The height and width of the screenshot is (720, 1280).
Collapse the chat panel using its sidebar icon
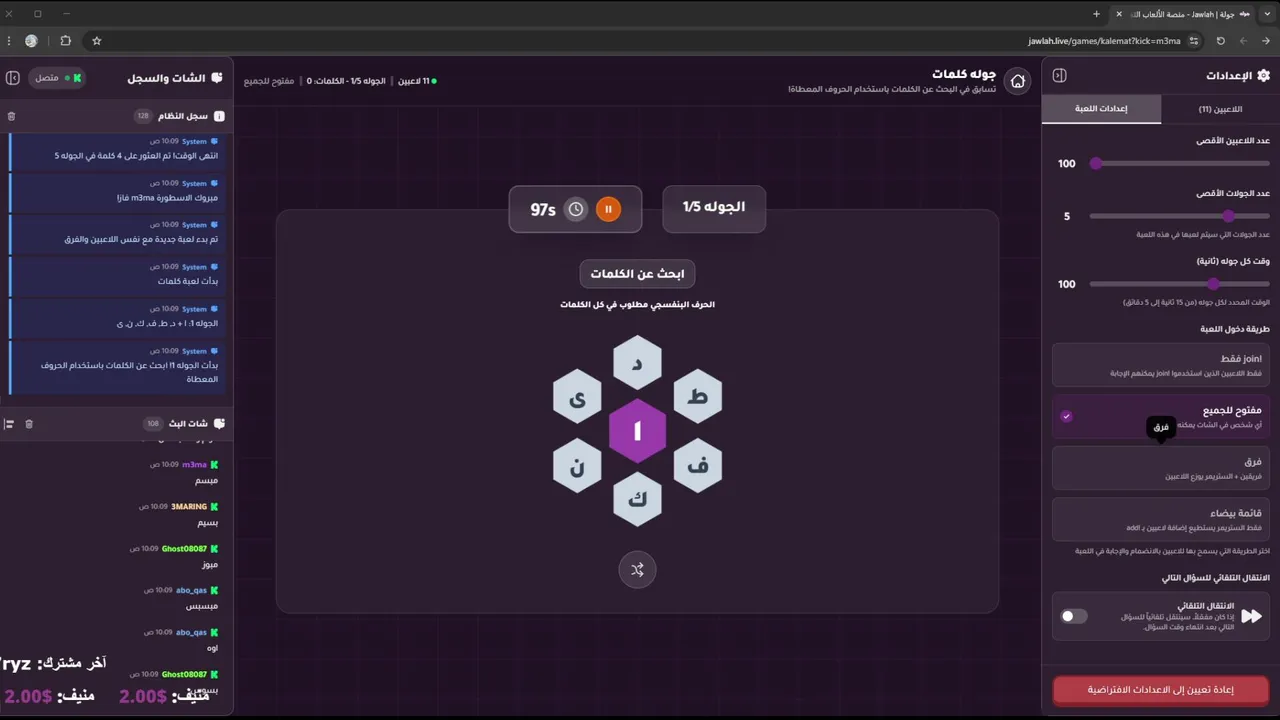click(13, 78)
